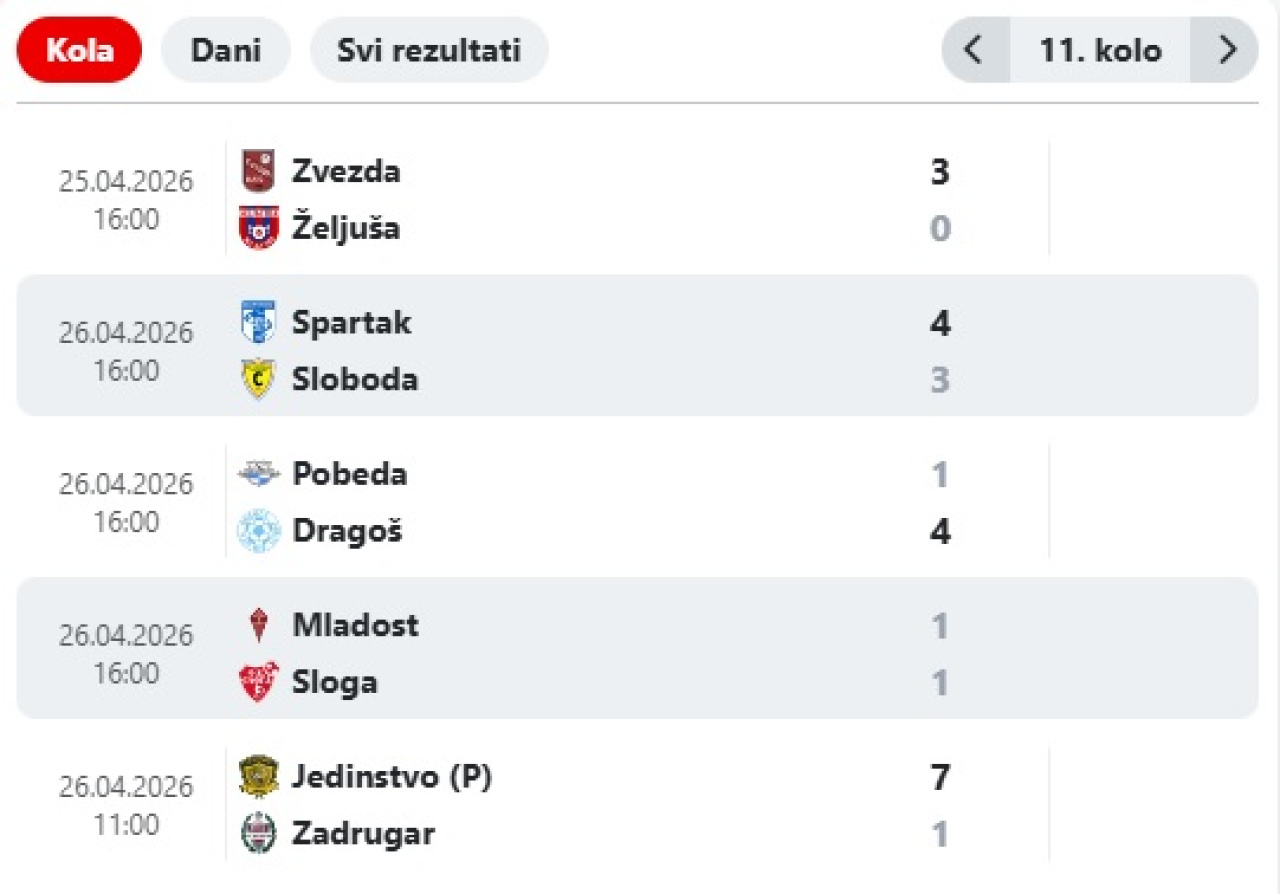The height and width of the screenshot is (894, 1280).
Task: Click Spartak's score of 4
Action: [x=940, y=323]
